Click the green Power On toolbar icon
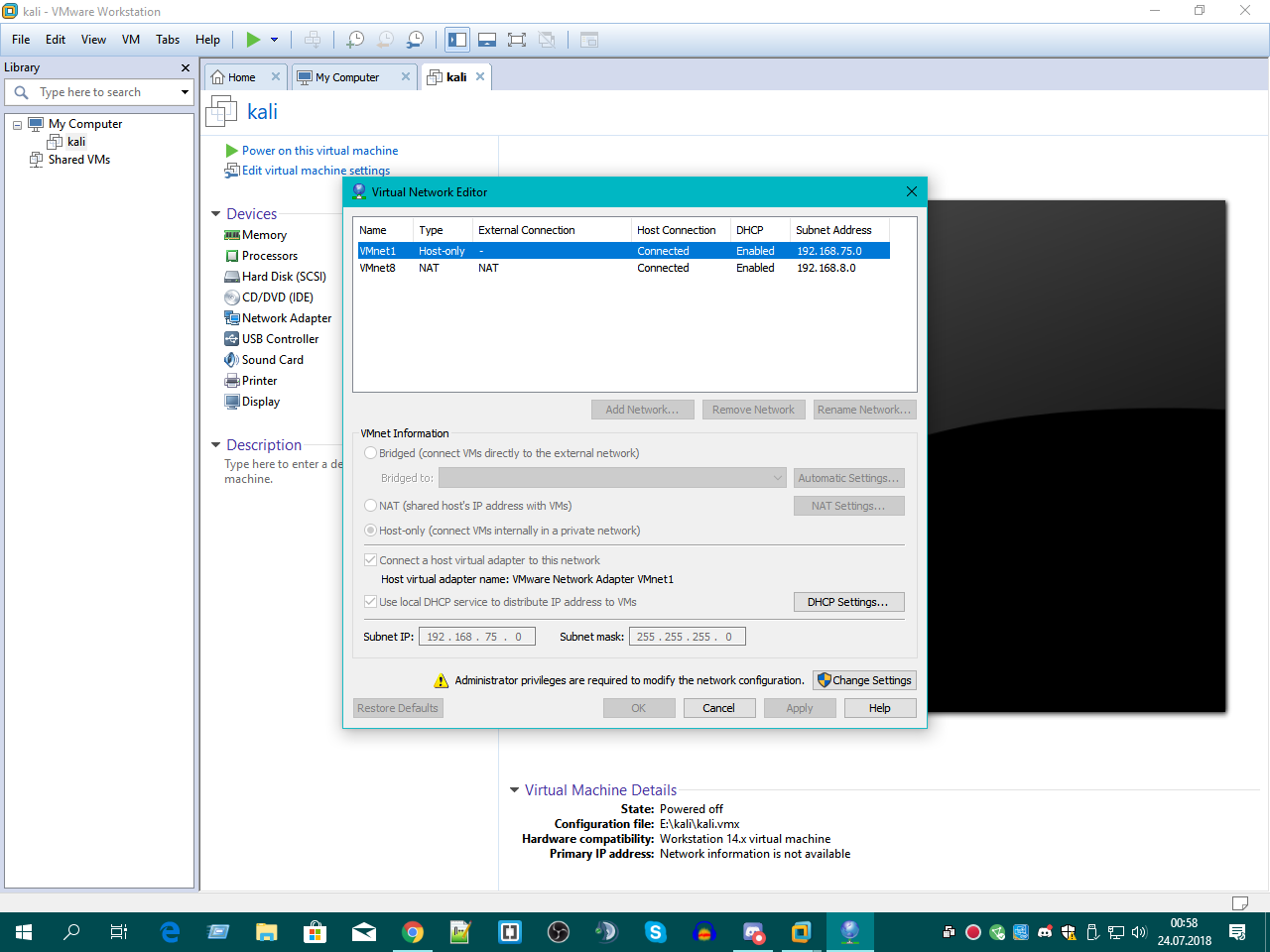 [253, 40]
